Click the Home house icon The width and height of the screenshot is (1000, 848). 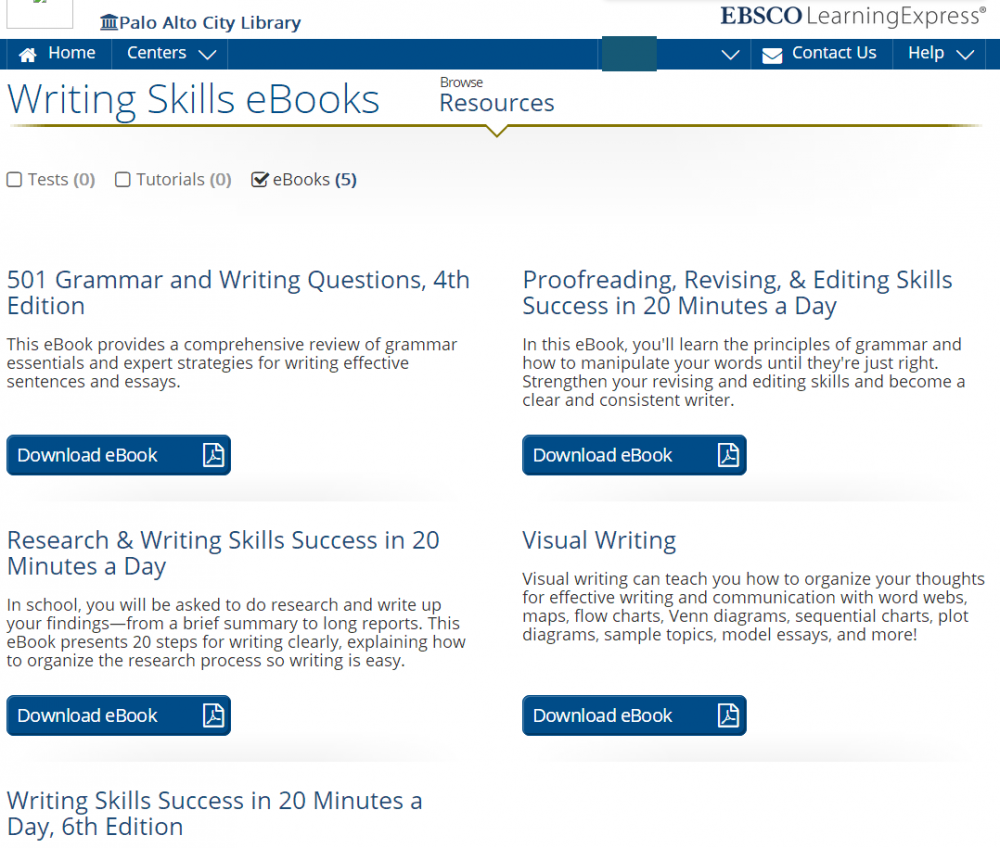pos(28,54)
